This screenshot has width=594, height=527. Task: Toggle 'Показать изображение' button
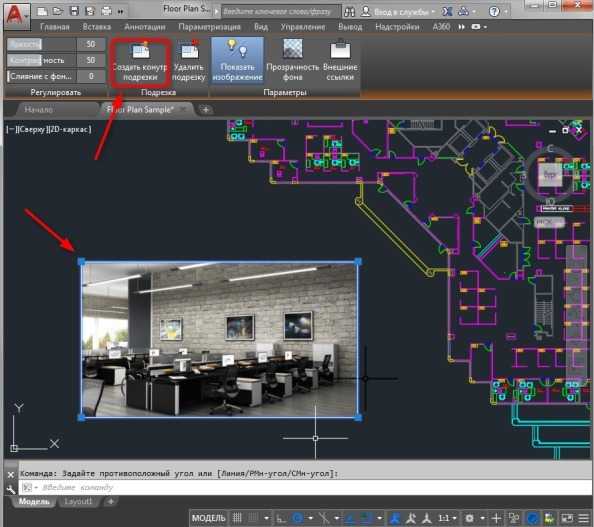click(x=237, y=60)
